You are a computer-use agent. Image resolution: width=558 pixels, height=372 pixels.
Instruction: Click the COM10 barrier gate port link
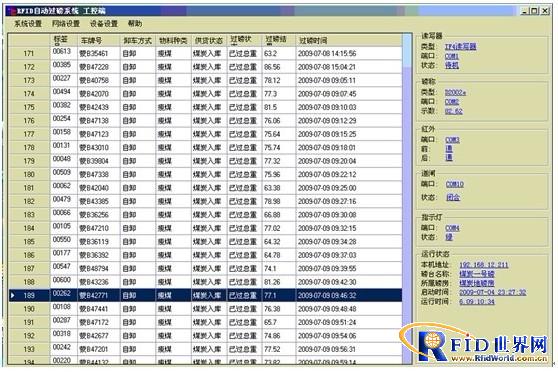click(x=455, y=184)
